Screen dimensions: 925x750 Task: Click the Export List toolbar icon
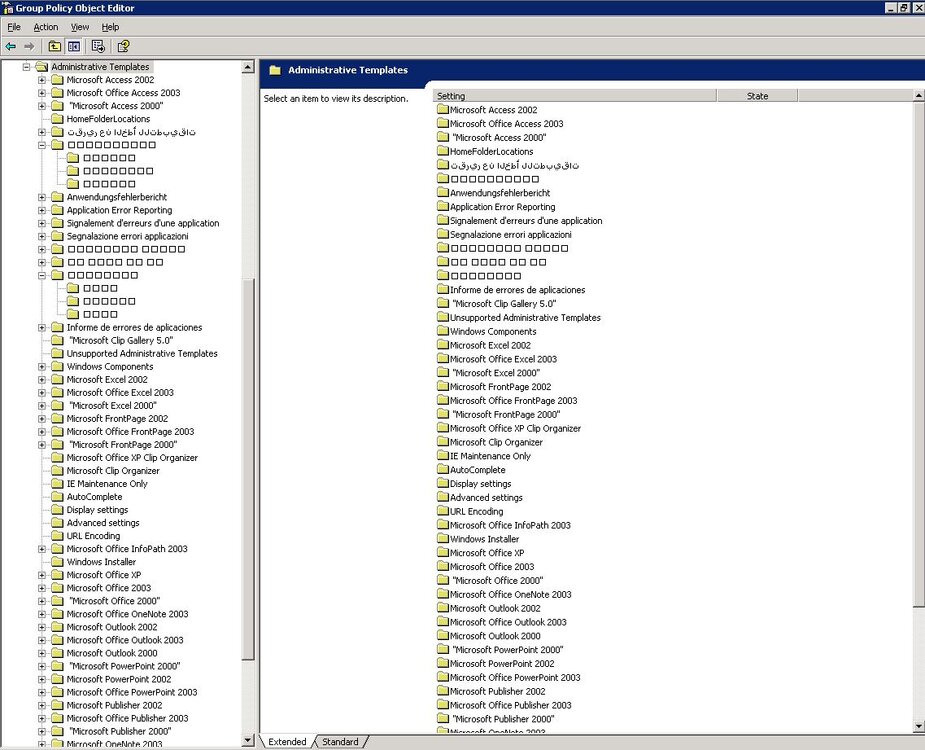point(98,46)
